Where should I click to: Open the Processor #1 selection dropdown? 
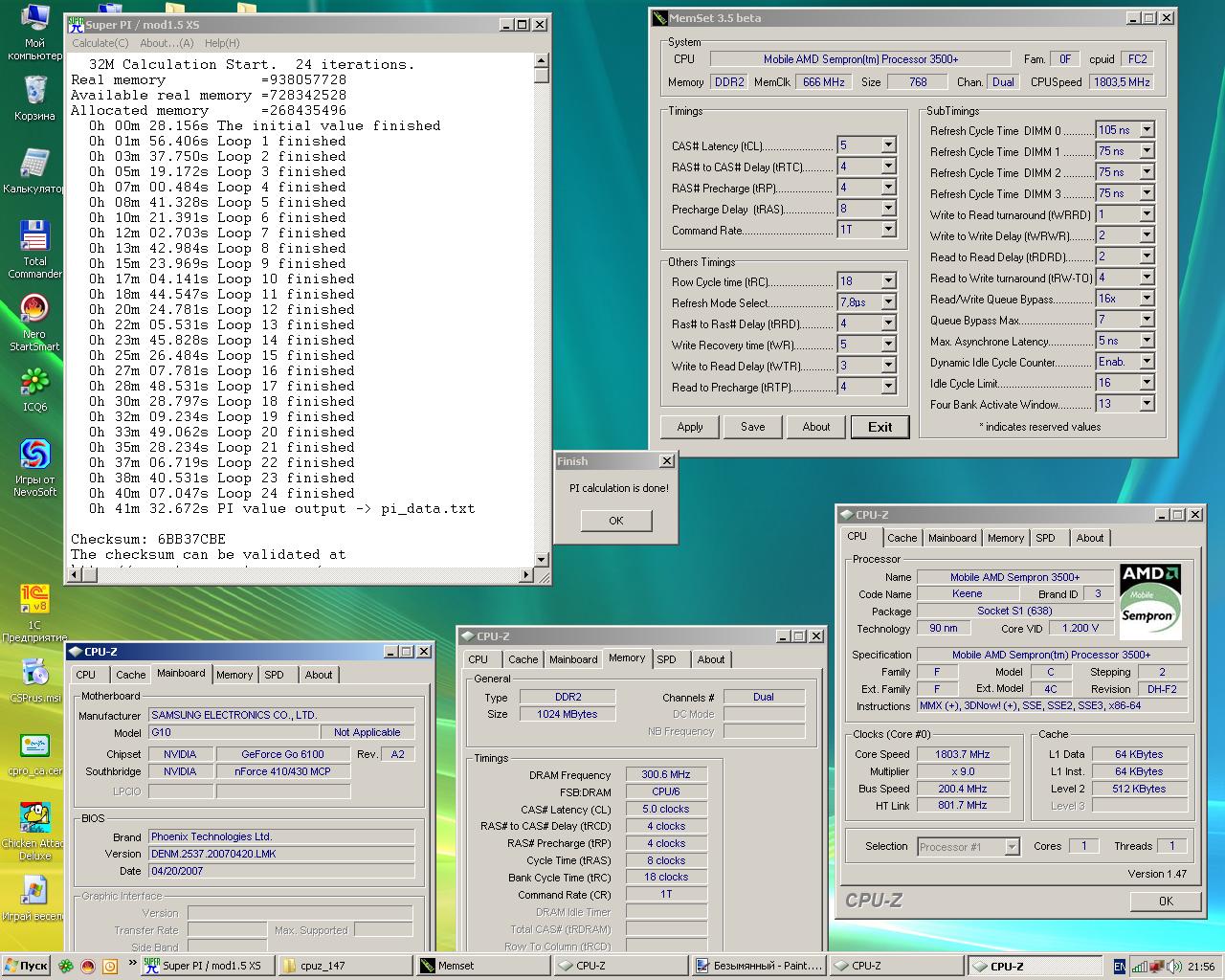(x=1012, y=847)
